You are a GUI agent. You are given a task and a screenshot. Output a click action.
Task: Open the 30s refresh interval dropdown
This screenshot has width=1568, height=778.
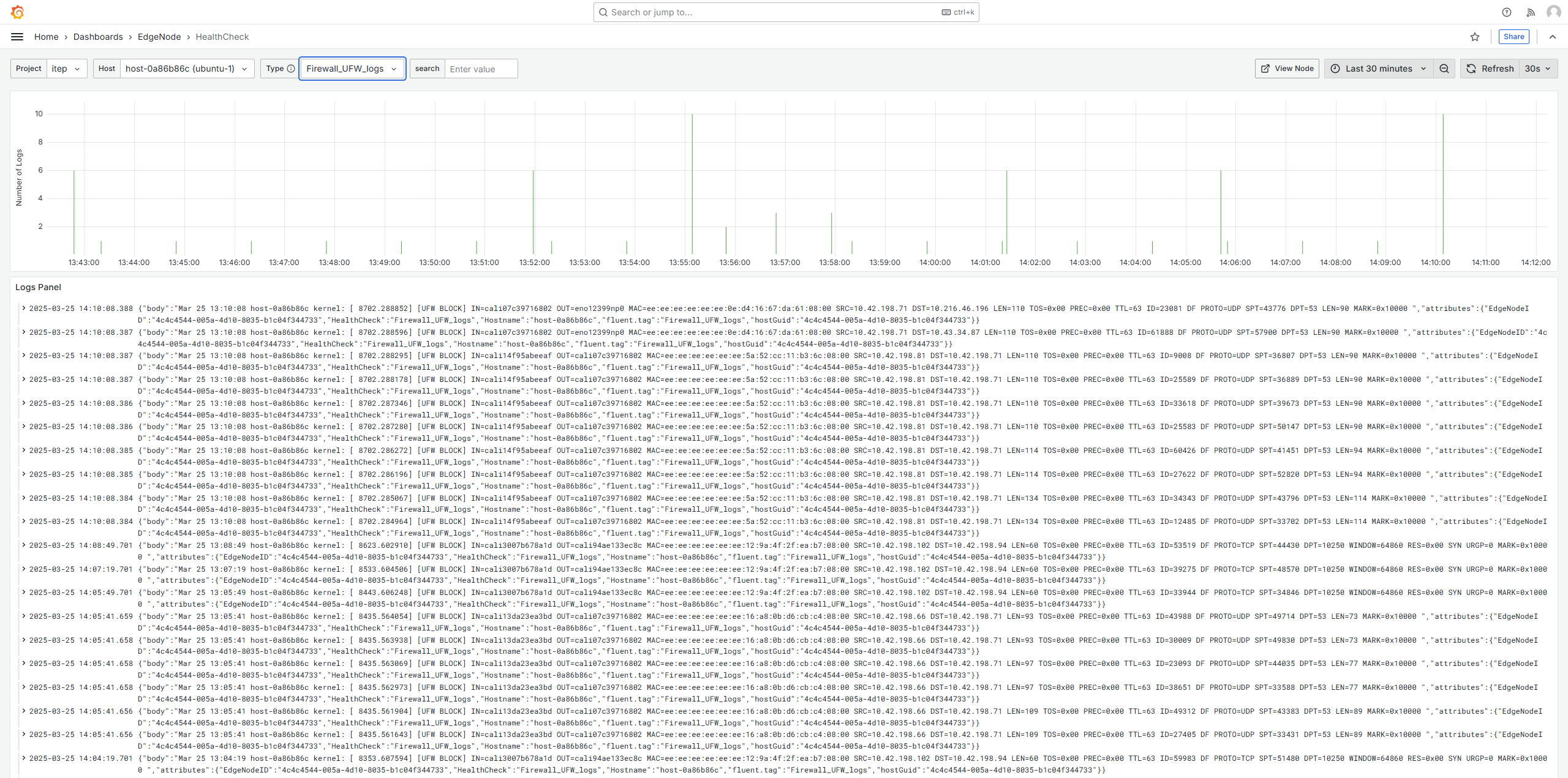1538,69
